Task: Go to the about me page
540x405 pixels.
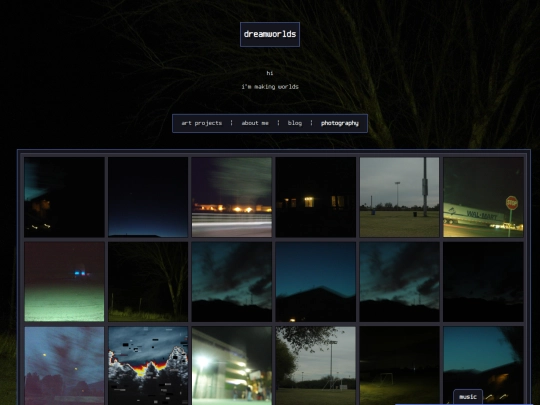Action: (x=255, y=123)
